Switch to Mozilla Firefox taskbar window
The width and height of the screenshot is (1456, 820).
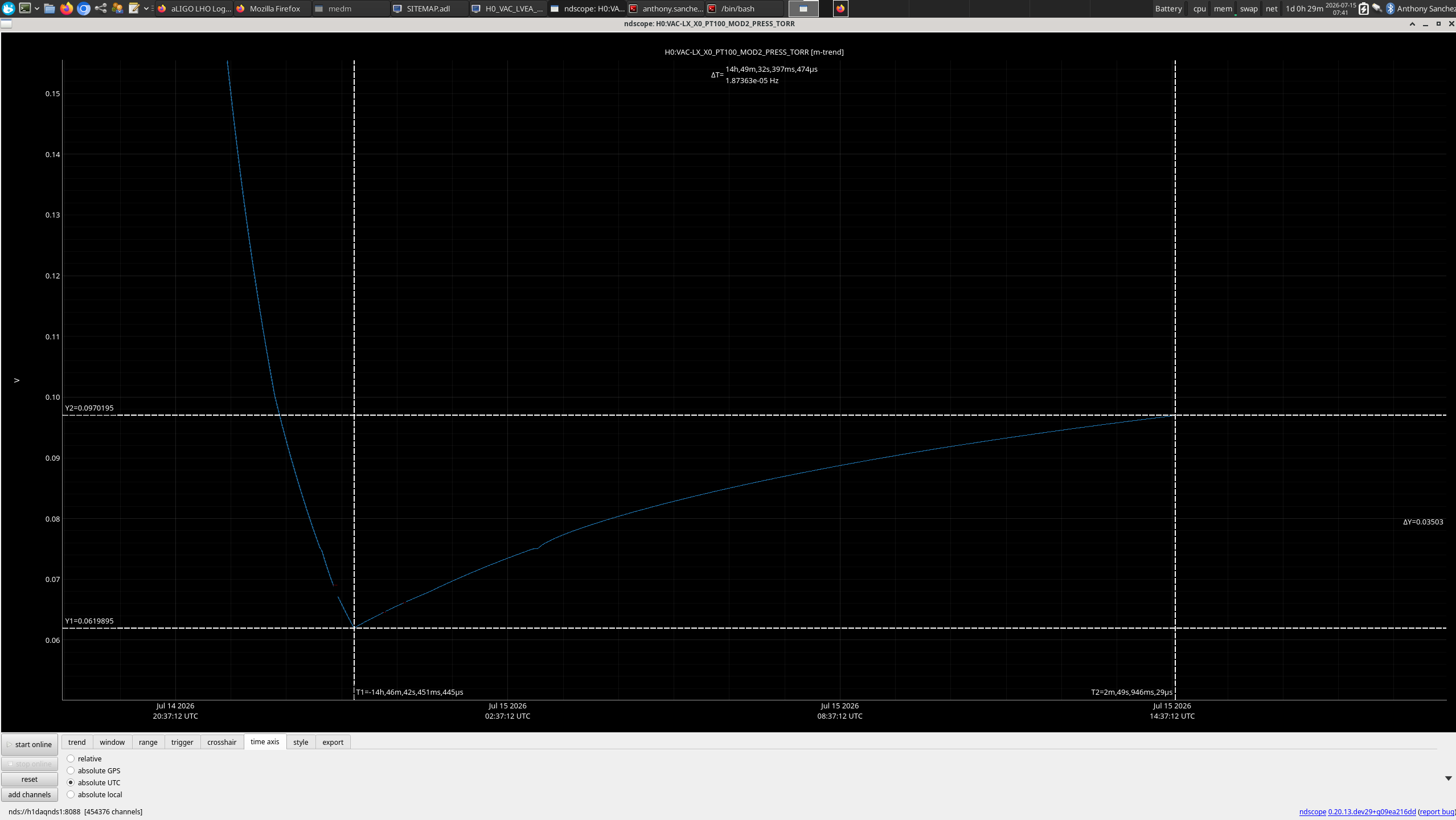[273, 9]
